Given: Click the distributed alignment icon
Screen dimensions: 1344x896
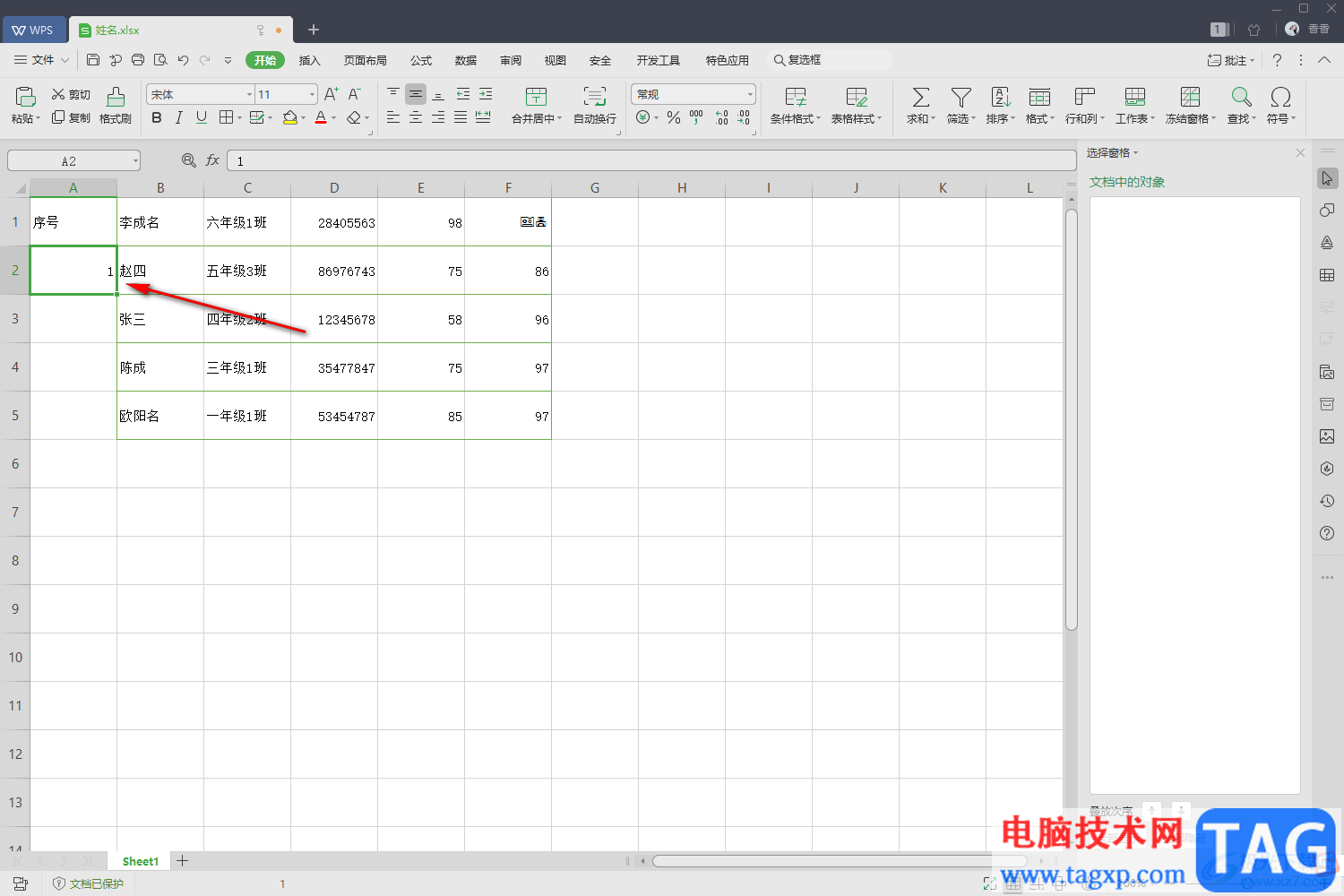Looking at the screenshot, I should click(483, 117).
